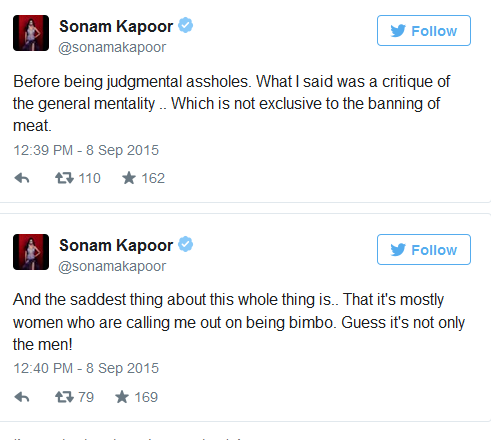Click profile avatar on first tweet
The width and height of the screenshot is (491, 440).
(x=31, y=33)
